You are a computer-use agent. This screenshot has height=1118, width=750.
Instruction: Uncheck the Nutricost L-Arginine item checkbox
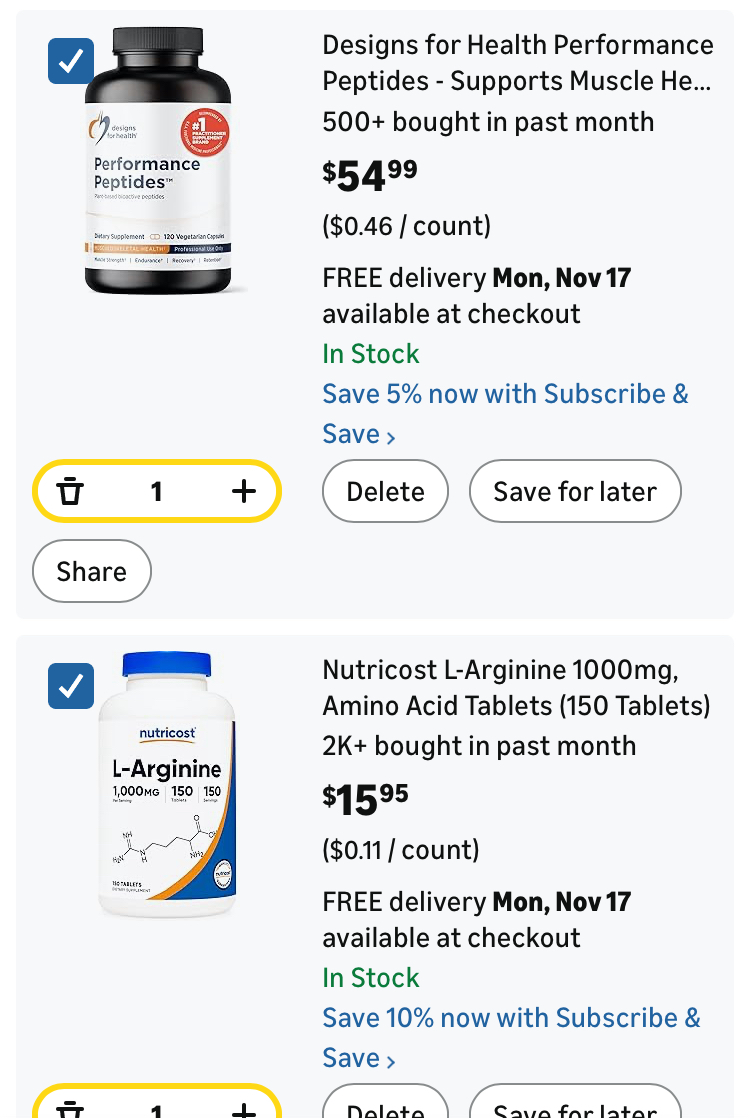pyautogui.click(x=71, y=686)
